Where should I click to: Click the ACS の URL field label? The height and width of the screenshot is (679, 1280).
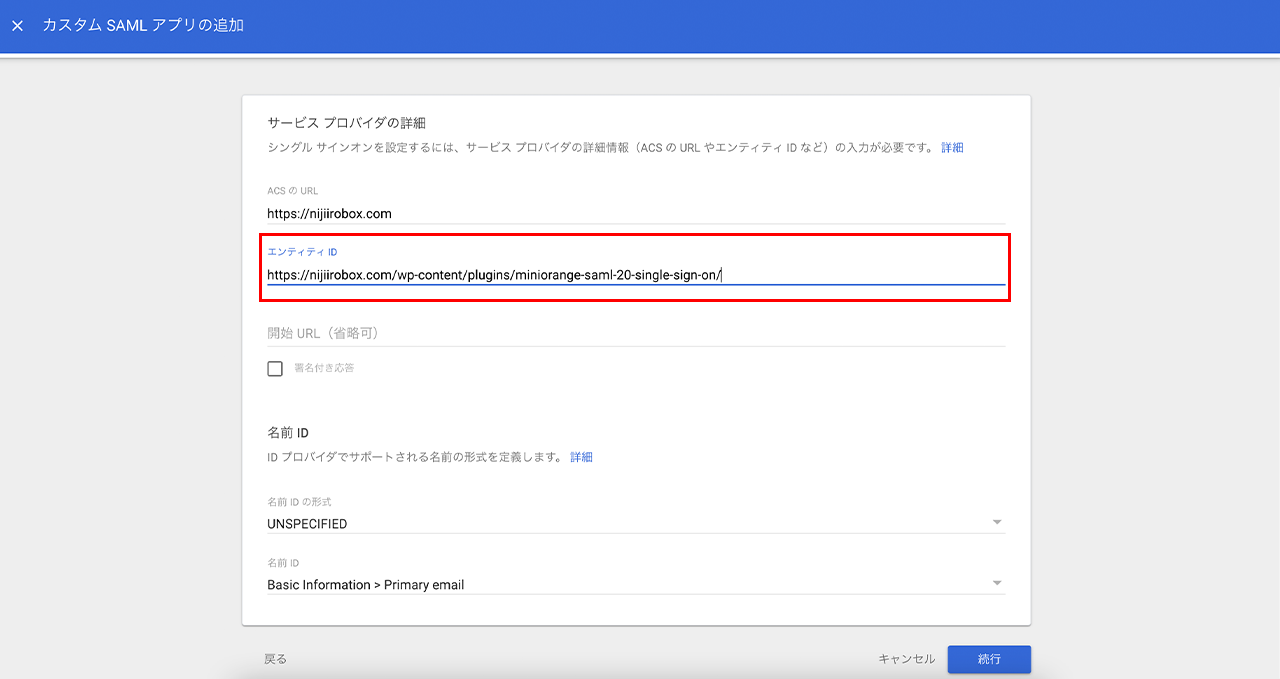pyautogui.click(x=292, y=191)
